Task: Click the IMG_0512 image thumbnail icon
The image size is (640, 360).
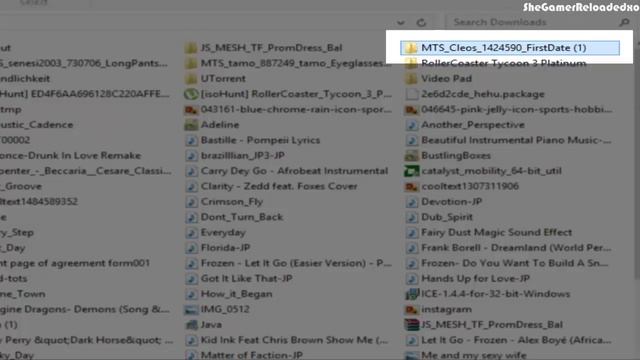Action: [x=191, y=309]
